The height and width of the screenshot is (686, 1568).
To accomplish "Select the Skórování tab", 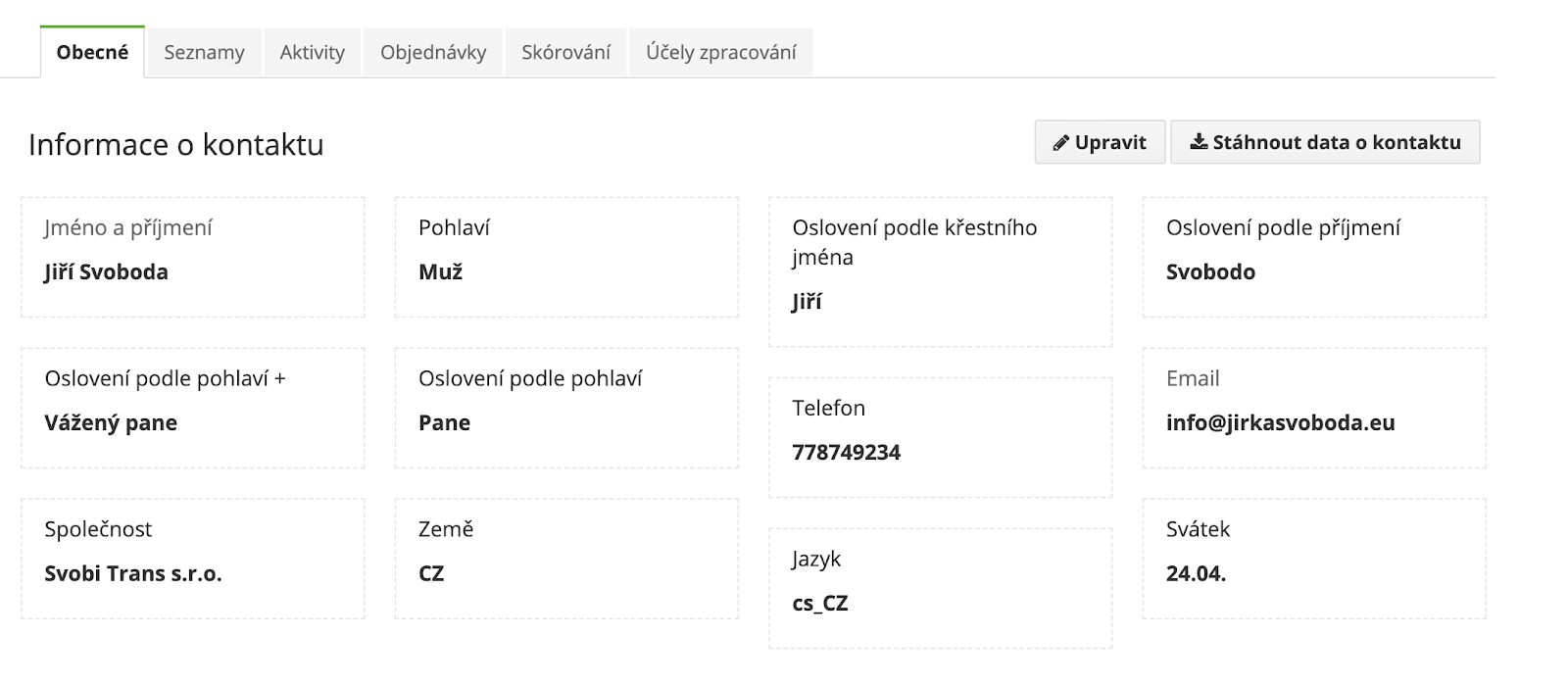I will [x=565, y=52].
